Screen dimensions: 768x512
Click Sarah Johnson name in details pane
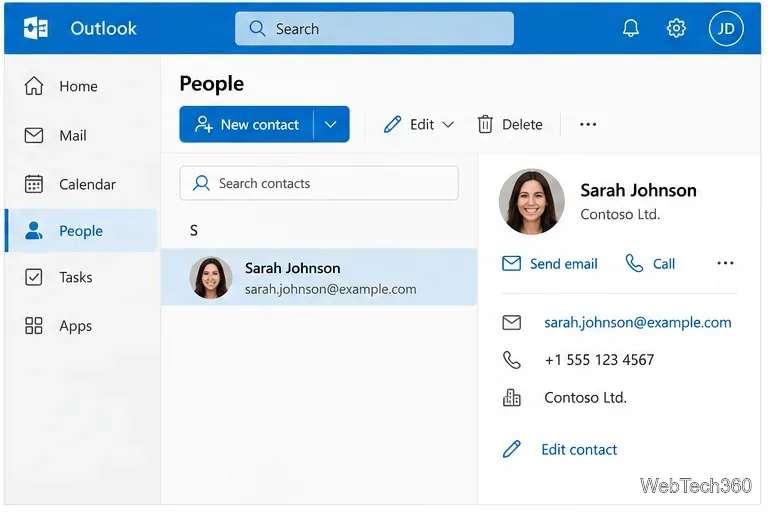click(x=638, y=190)
